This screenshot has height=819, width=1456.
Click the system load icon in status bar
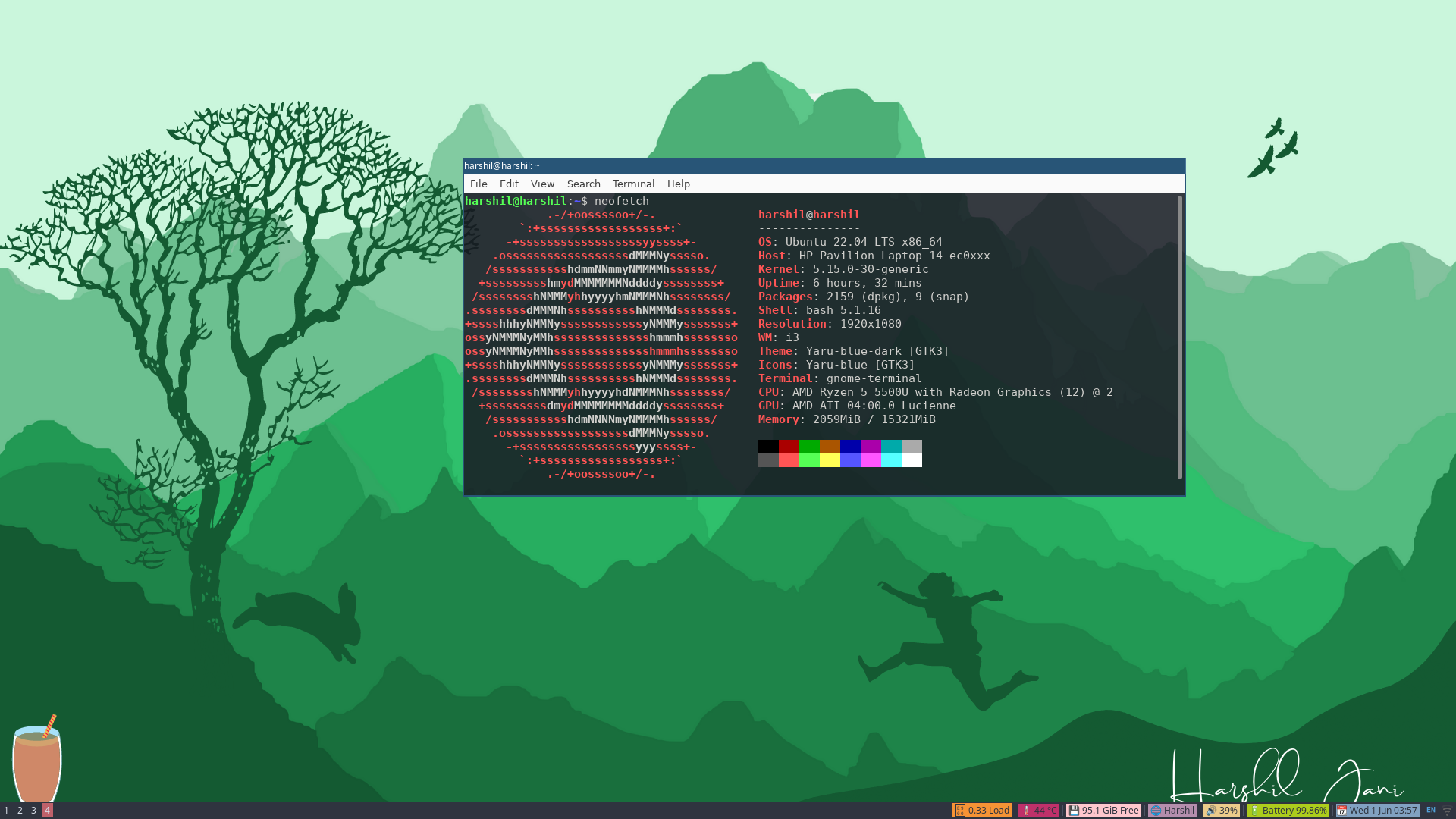click(960, 810)
